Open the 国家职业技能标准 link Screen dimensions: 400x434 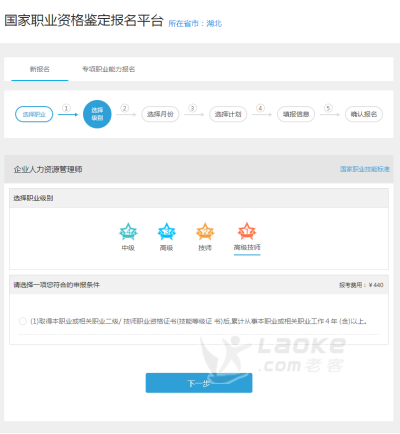point(365,169)
